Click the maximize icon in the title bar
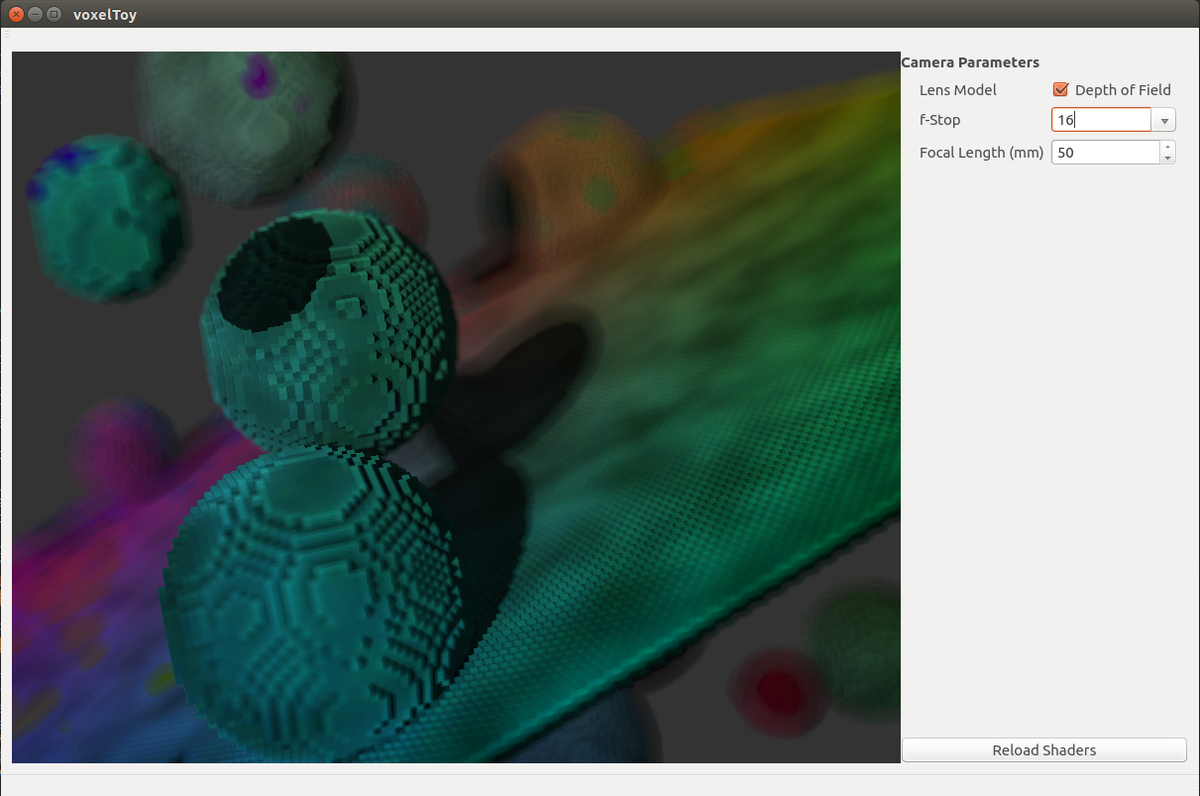Image resolution: width=1200 pixels, height=796 pixels. click(53, 14)
